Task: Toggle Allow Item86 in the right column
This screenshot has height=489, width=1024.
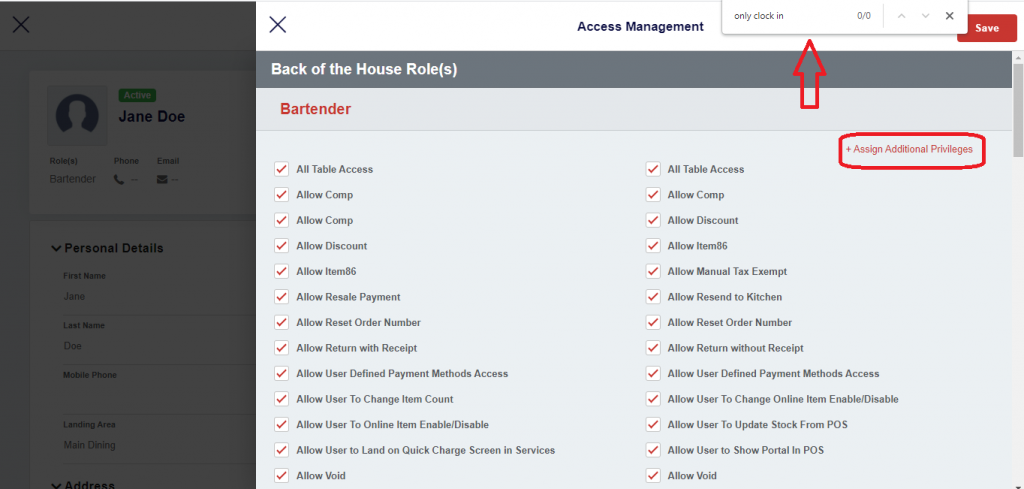Action: point(652,246)
